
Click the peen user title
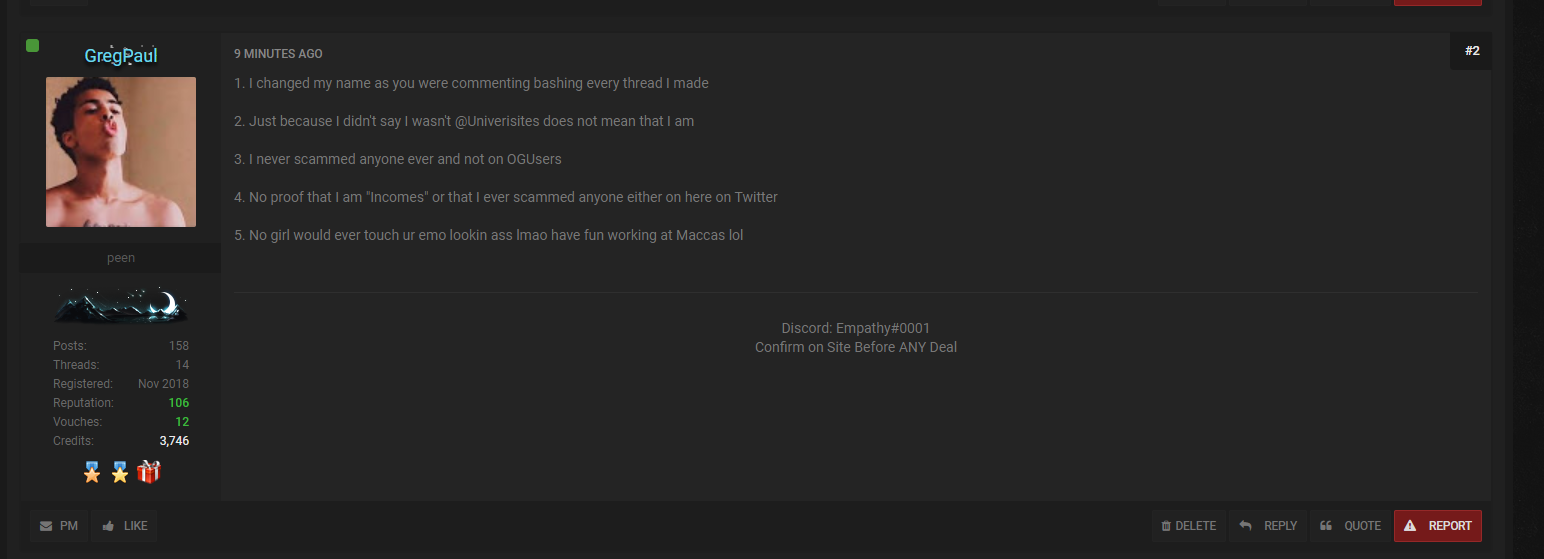[x=121, y=258]
